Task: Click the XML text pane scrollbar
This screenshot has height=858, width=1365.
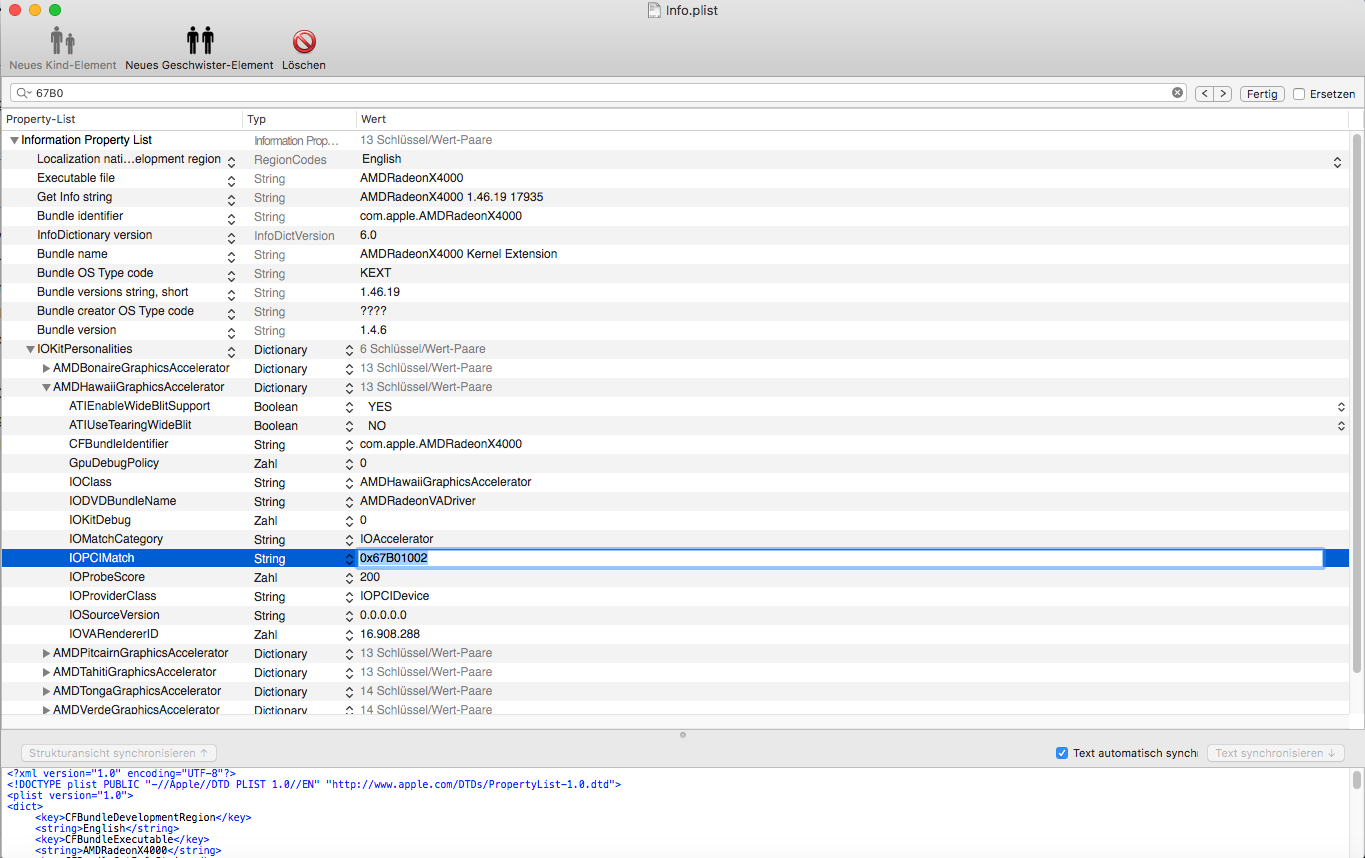Action: [x=1357, y=781]
